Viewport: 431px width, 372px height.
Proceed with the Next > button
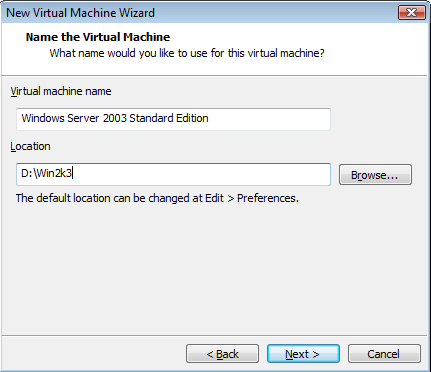click(303, 354)
